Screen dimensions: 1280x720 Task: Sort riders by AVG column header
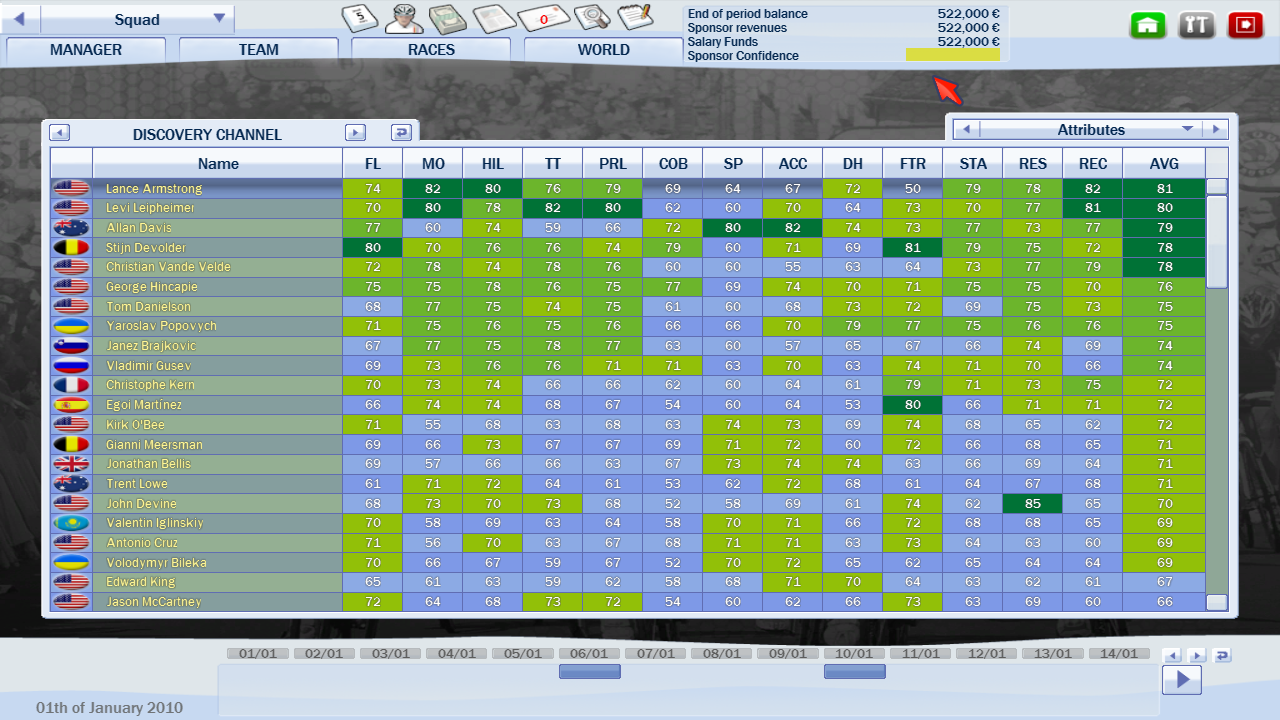coord(1164,164)
